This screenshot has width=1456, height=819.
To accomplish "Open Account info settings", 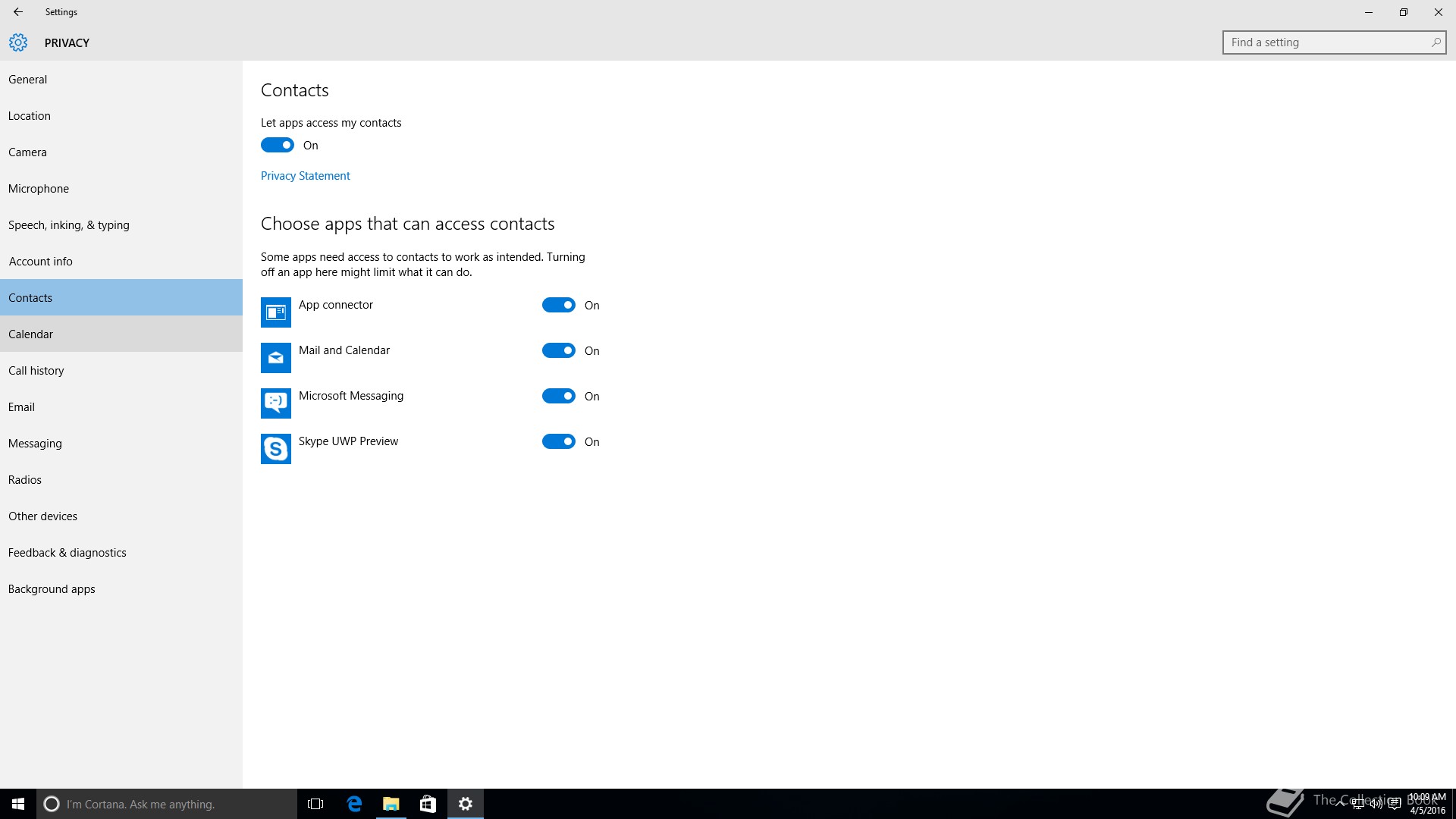I will 121,261.
